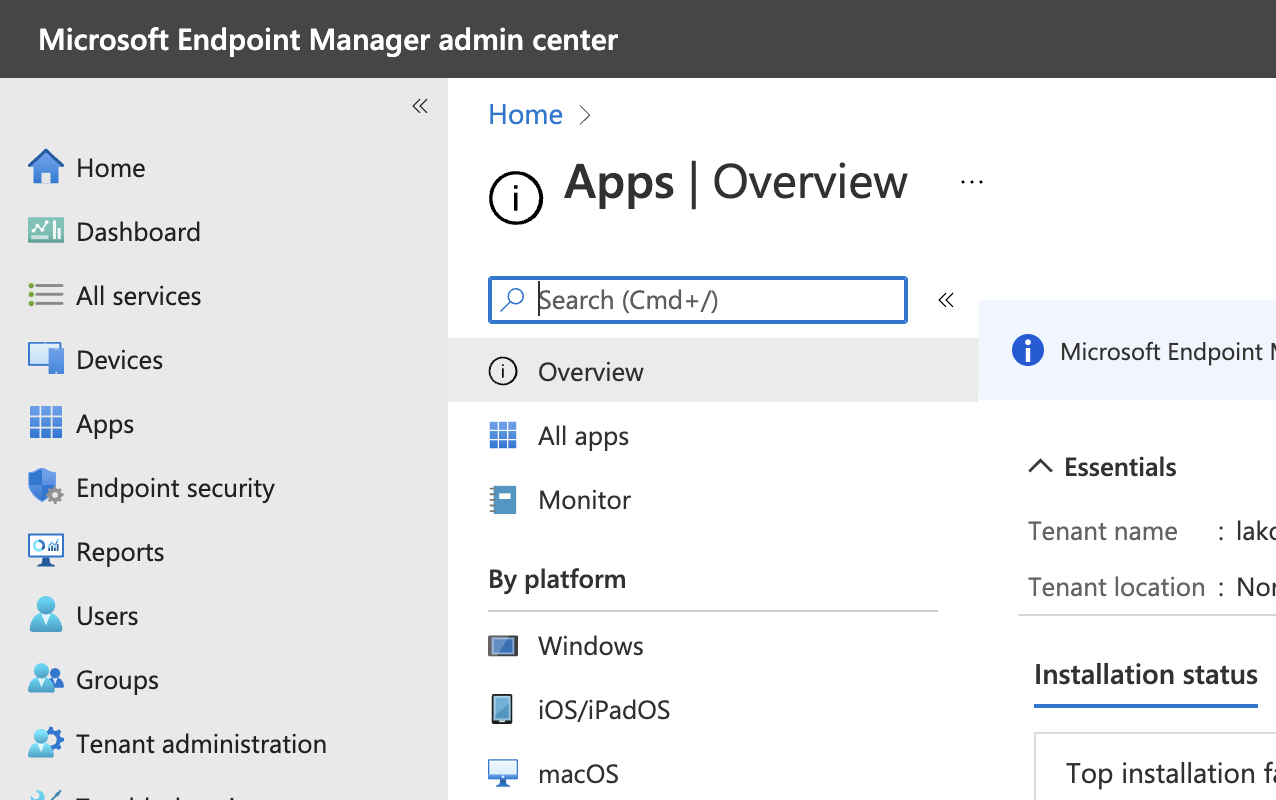
Task: Click the Endpoint security shield icon
Action: coord(46,487)
